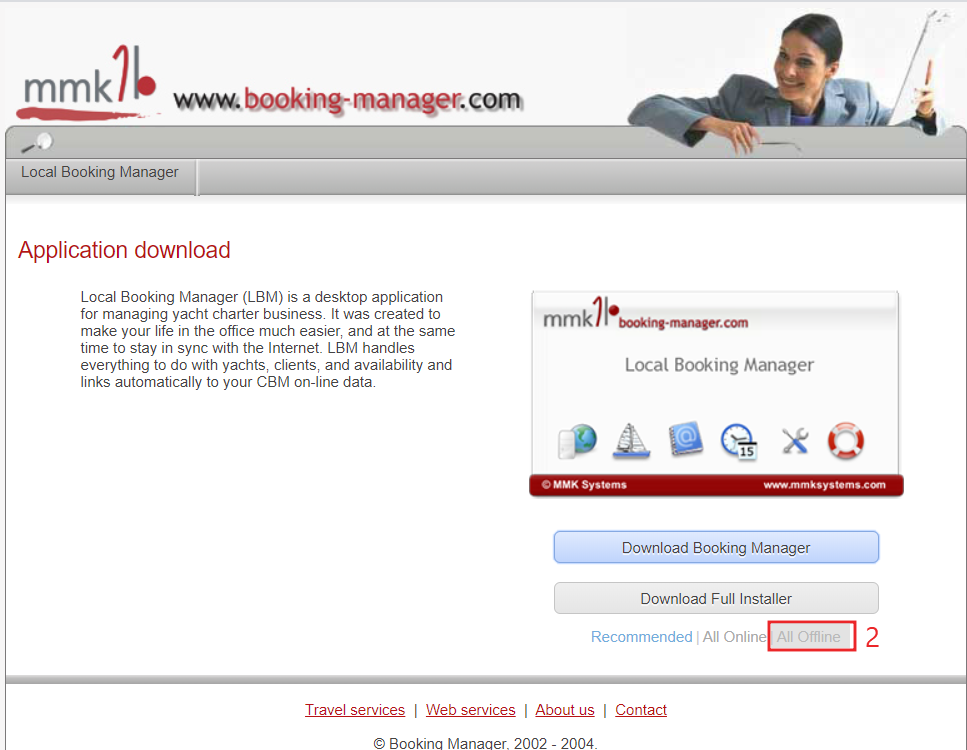Select the All Online option
This screenshot has height=750, width=967.
(x=734, y=637)
